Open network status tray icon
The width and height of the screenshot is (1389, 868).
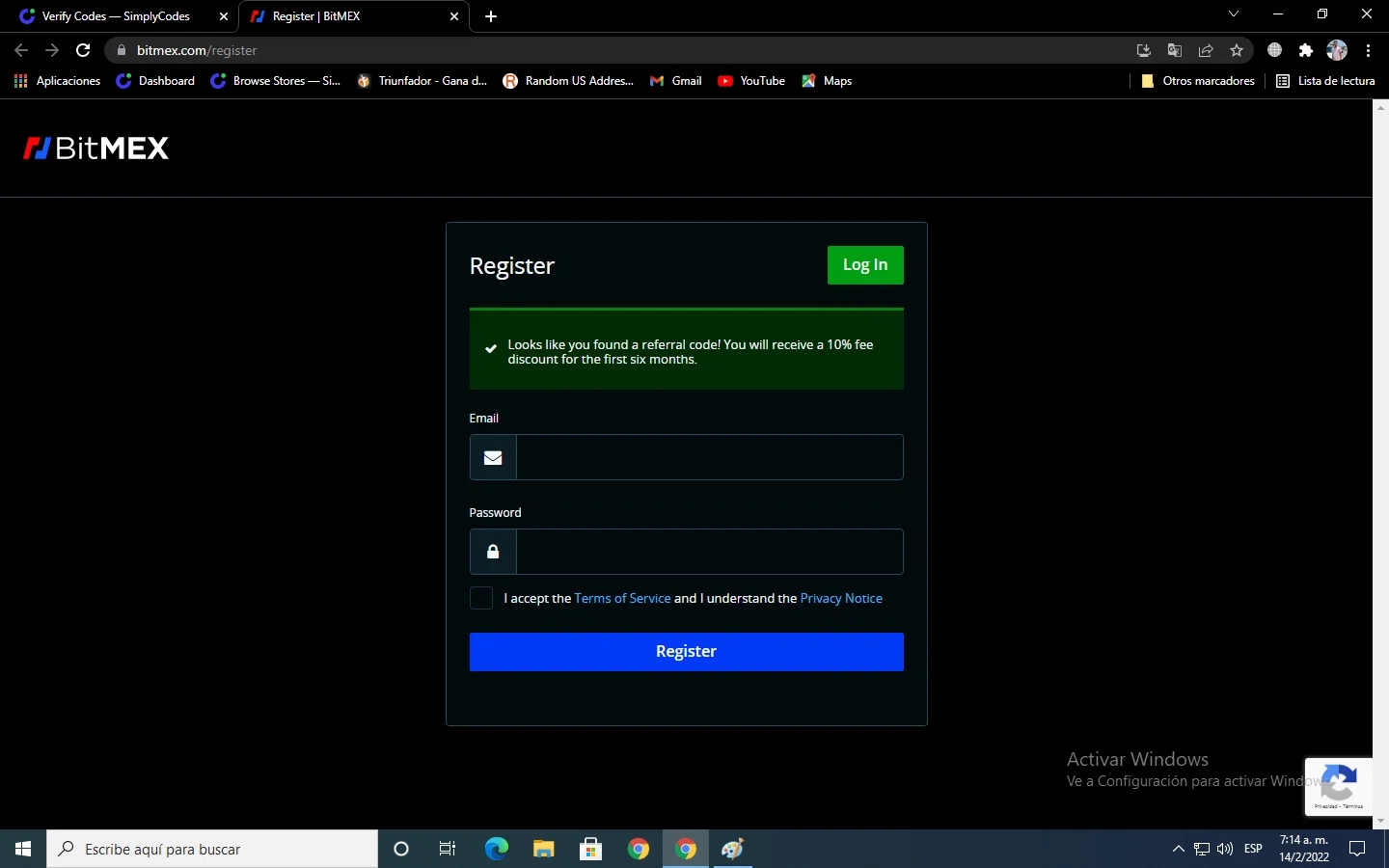pos(1202,849)
